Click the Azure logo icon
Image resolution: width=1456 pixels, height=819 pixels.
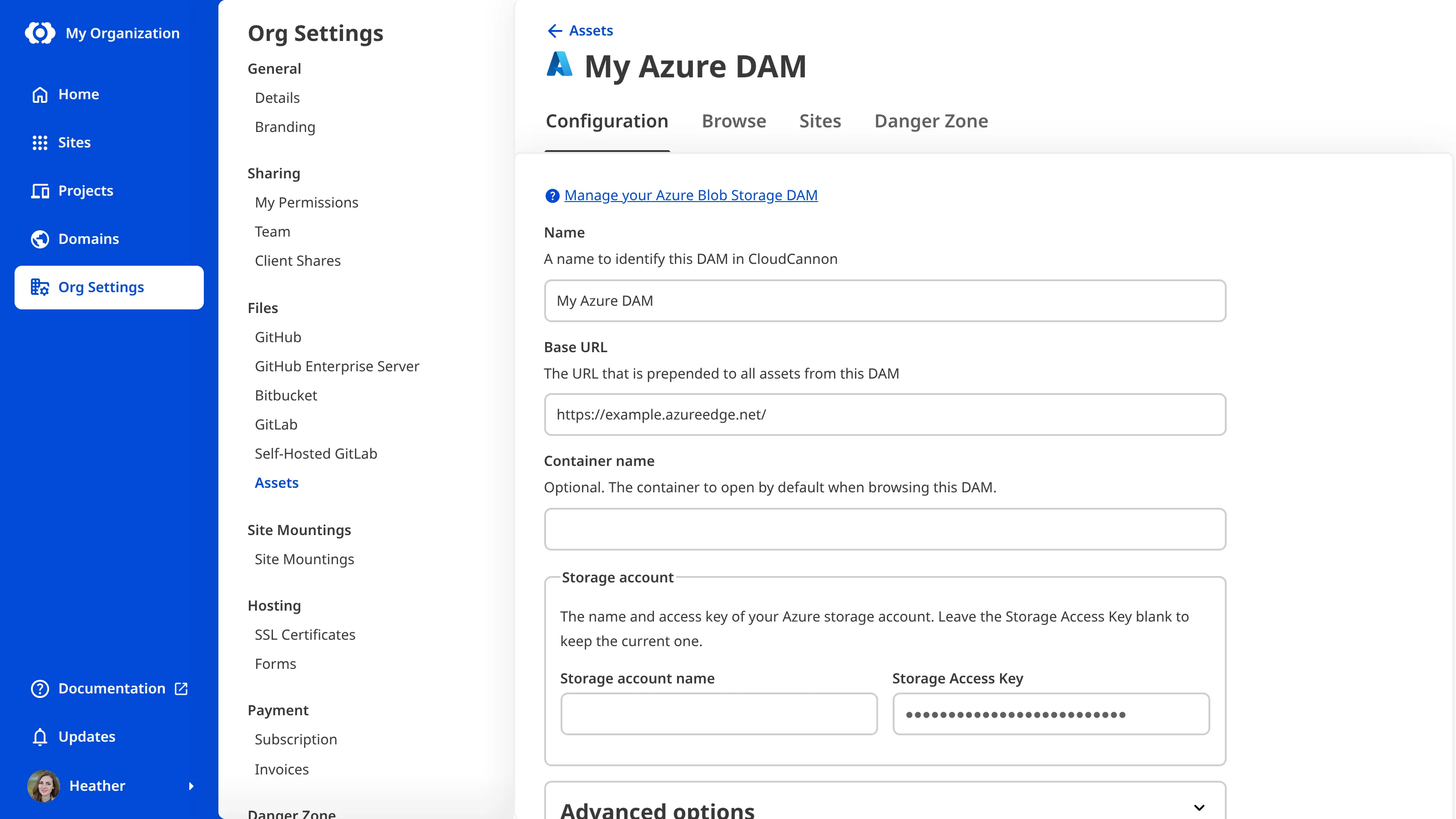pyautogui.click(x=559, y=64)
